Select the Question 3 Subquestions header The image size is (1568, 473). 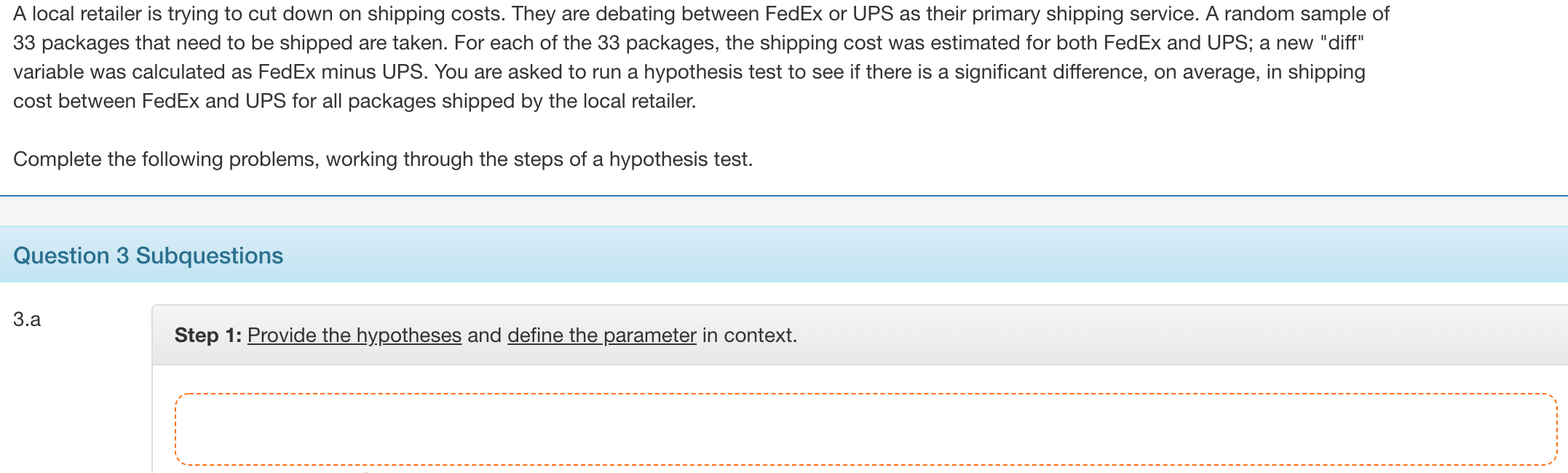(149, 255)
